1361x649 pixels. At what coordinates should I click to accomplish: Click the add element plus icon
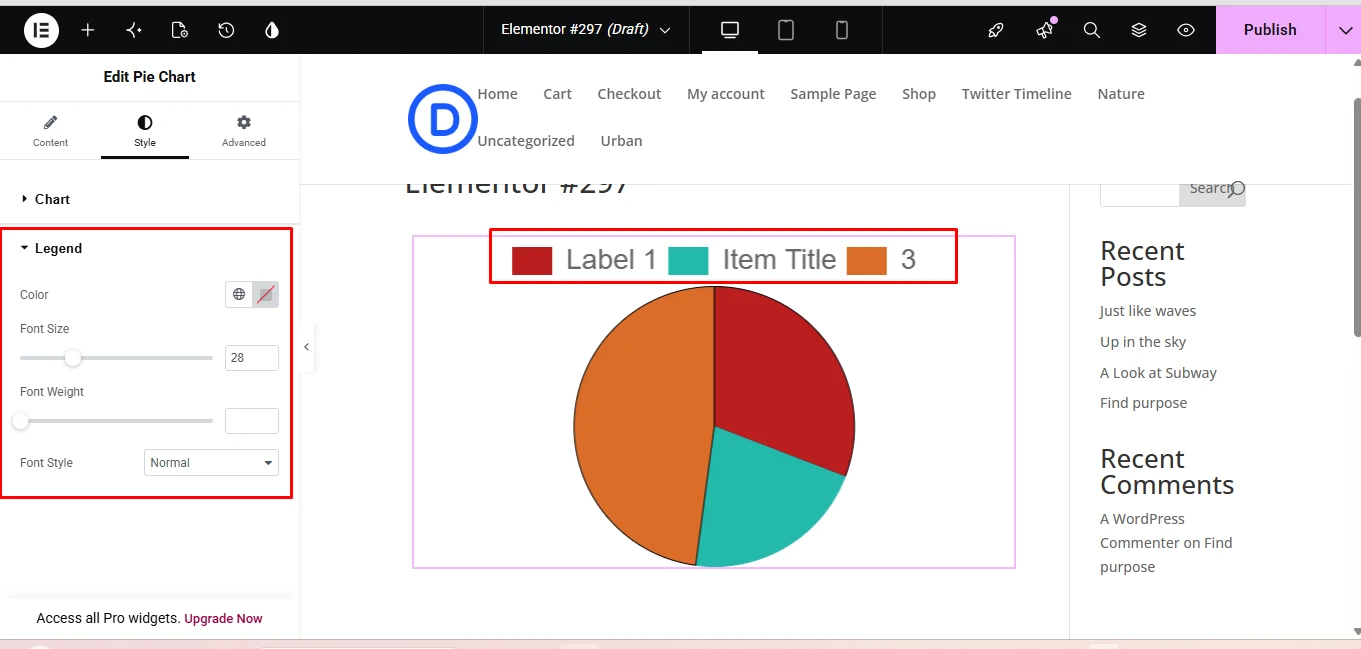click(x=88, y=30)
